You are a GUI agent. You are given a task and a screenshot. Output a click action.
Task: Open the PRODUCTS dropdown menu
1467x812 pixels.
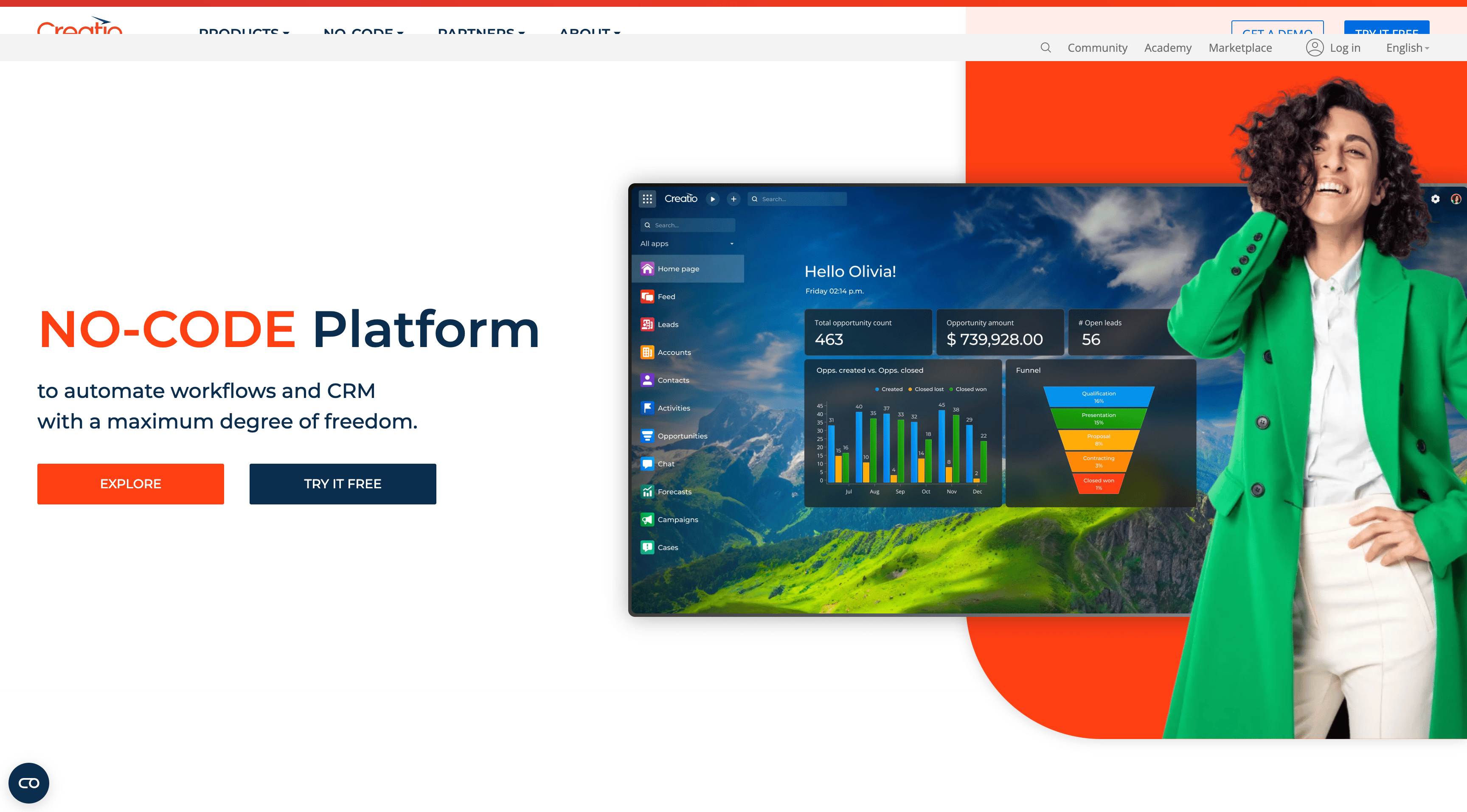244,31
